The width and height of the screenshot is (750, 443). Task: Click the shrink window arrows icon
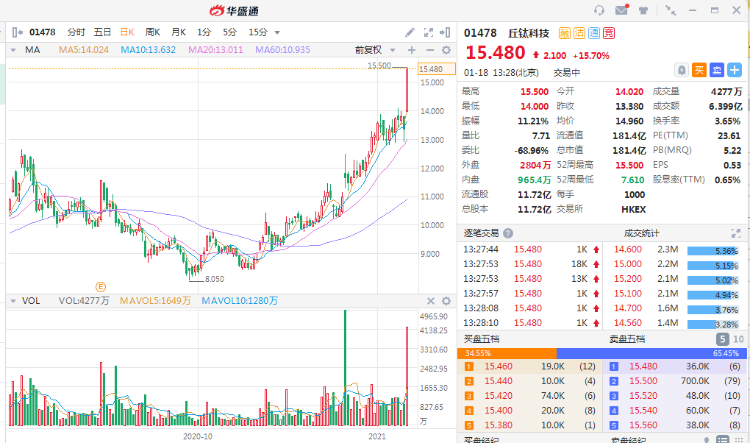click(x=671, y=10)
